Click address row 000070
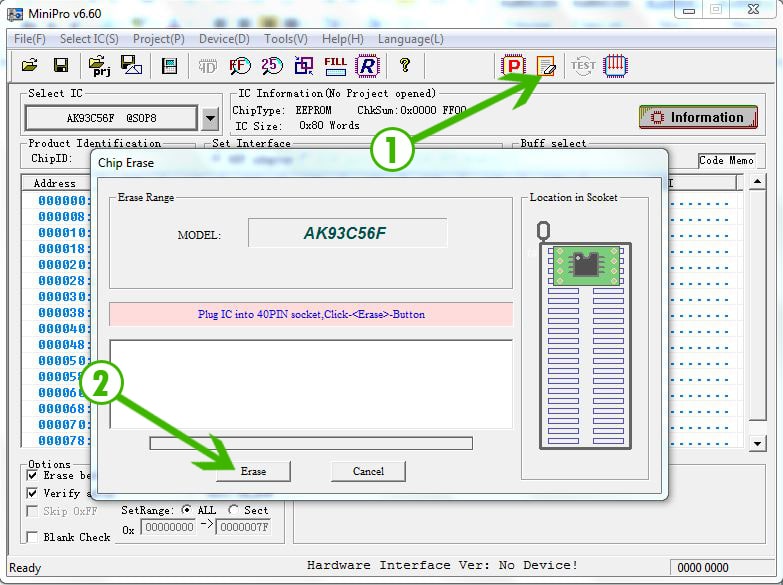The image size is (783, 585). 64,425
